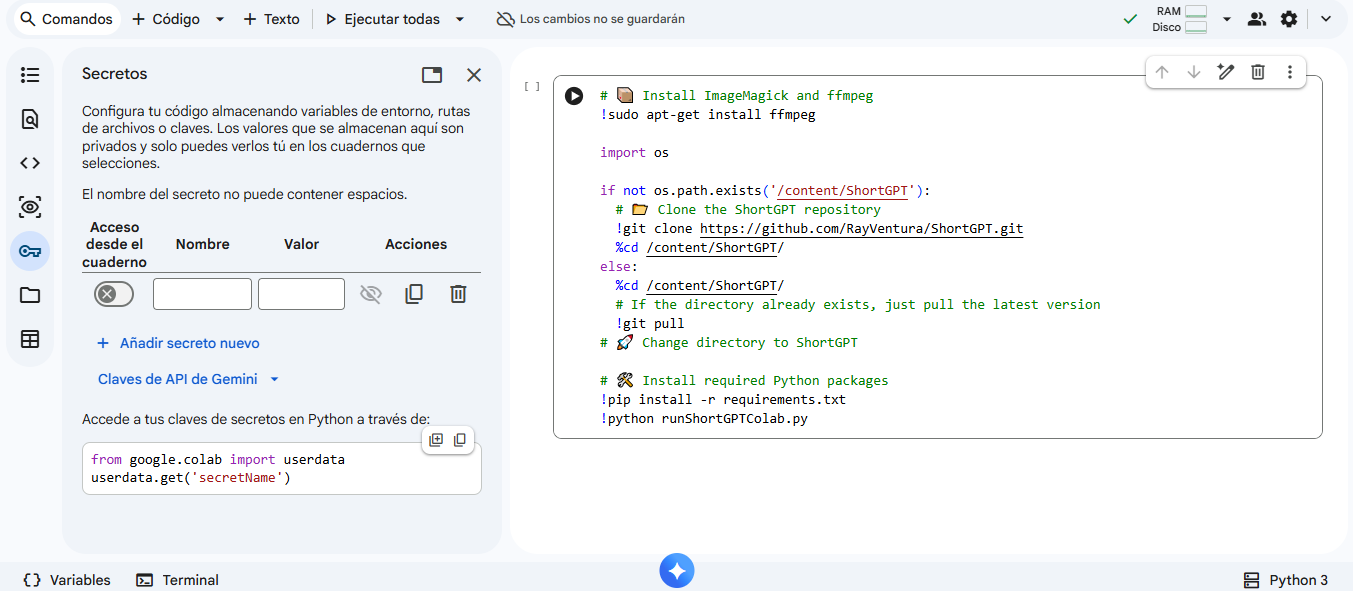The width and height of the screenshot is (1353, 591).
Task: Open the data table sidebar icon
Action: click(30, 339)
